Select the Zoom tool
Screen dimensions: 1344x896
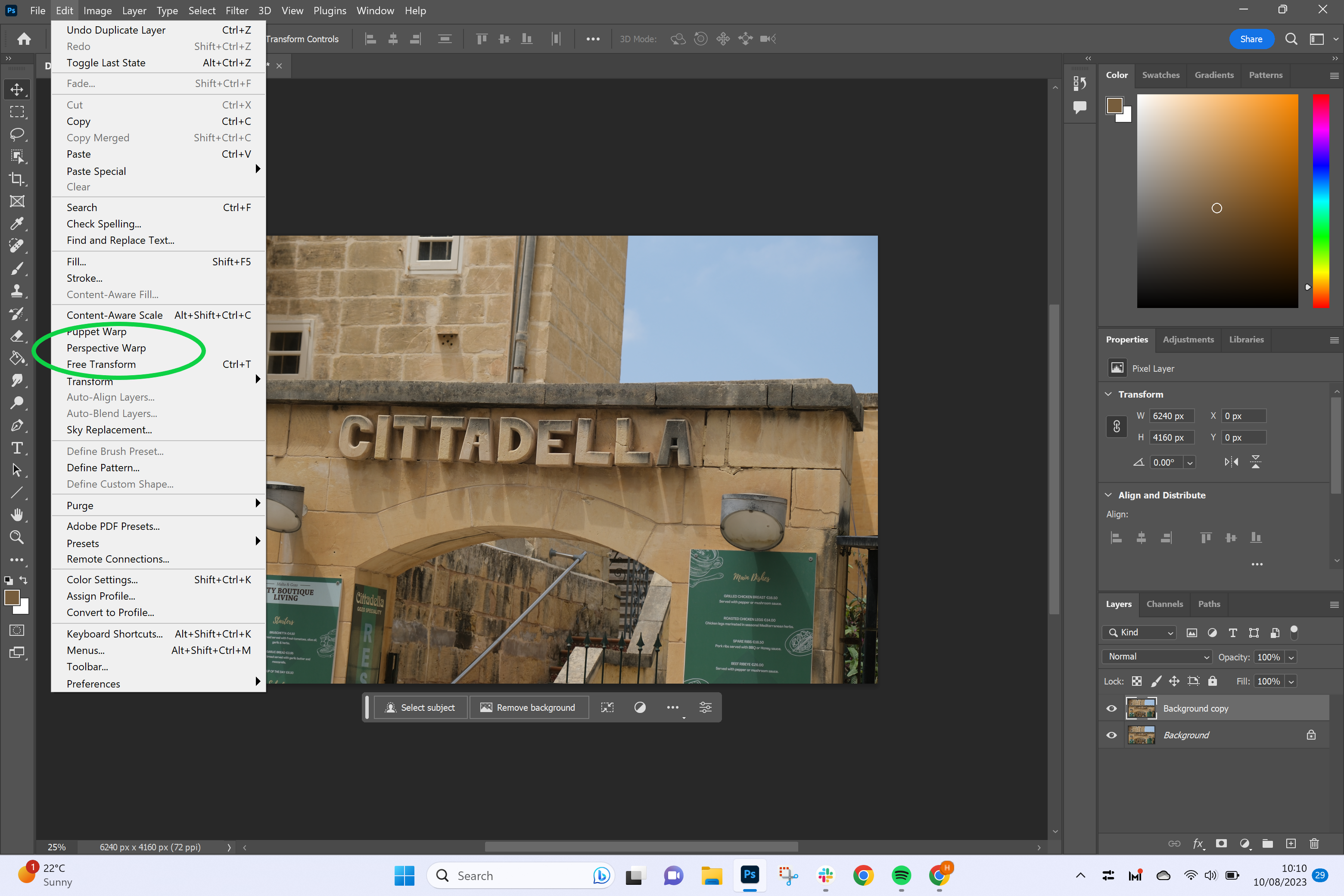pos(17,537)
